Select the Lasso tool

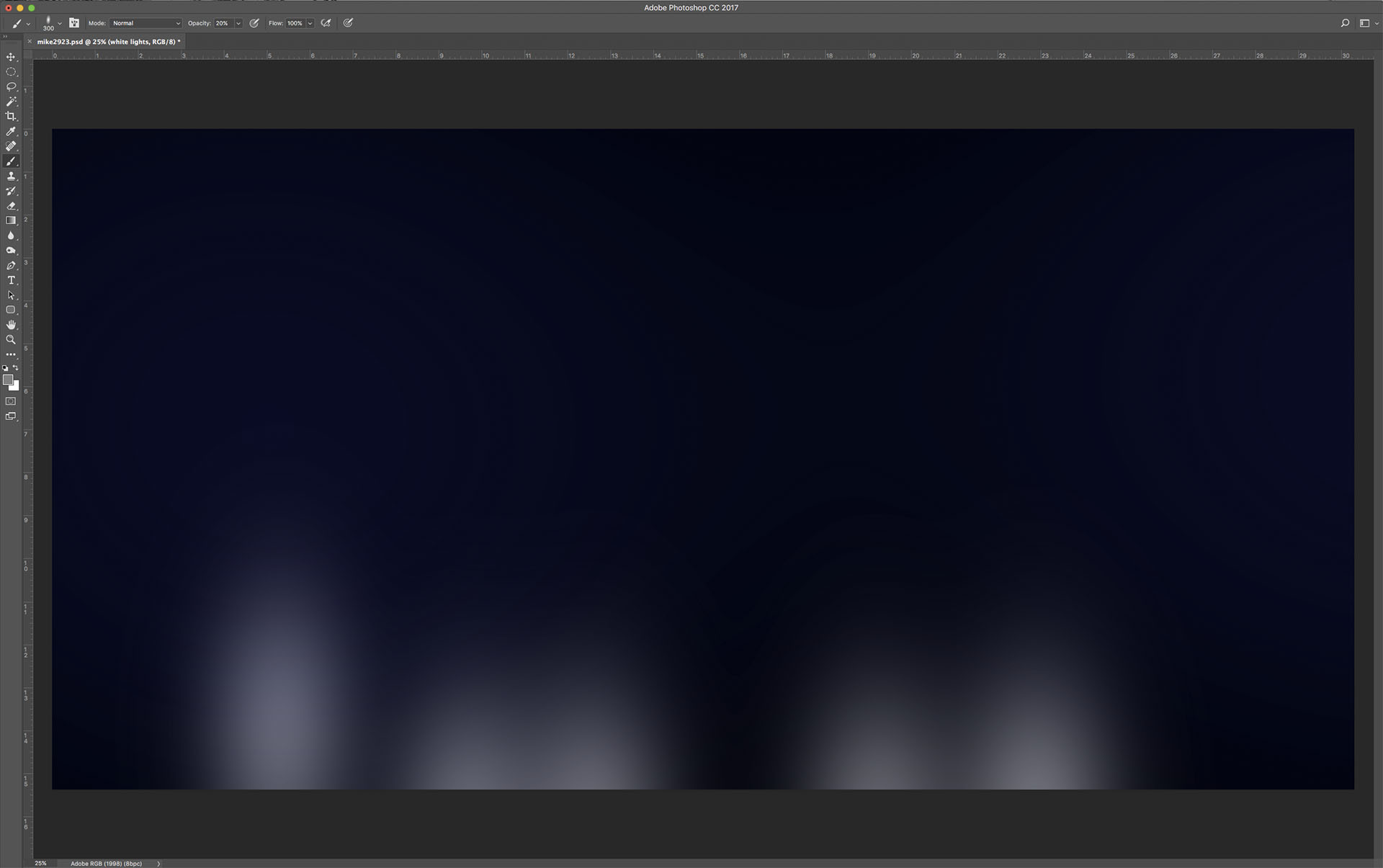11,86
